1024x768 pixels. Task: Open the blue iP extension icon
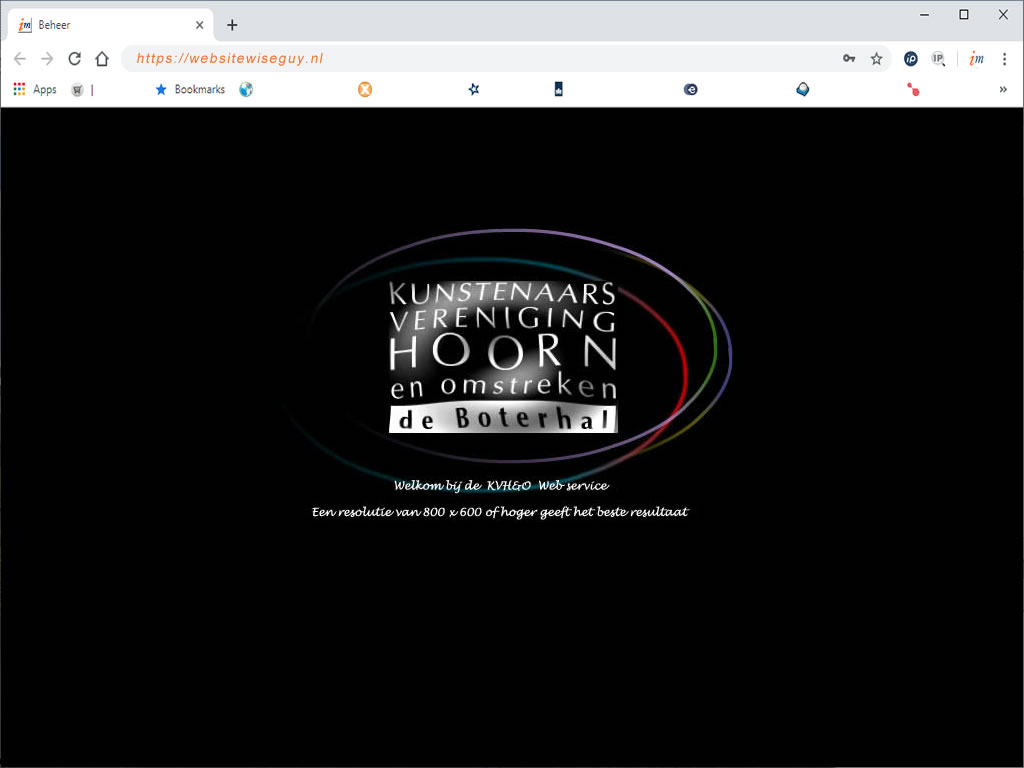tap(910, 59)
